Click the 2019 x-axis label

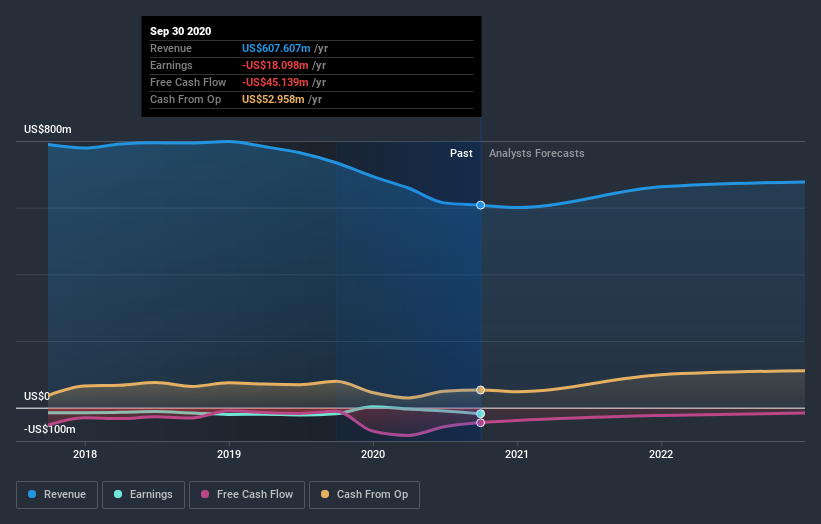pyautogui.click(x=229, y=454)
